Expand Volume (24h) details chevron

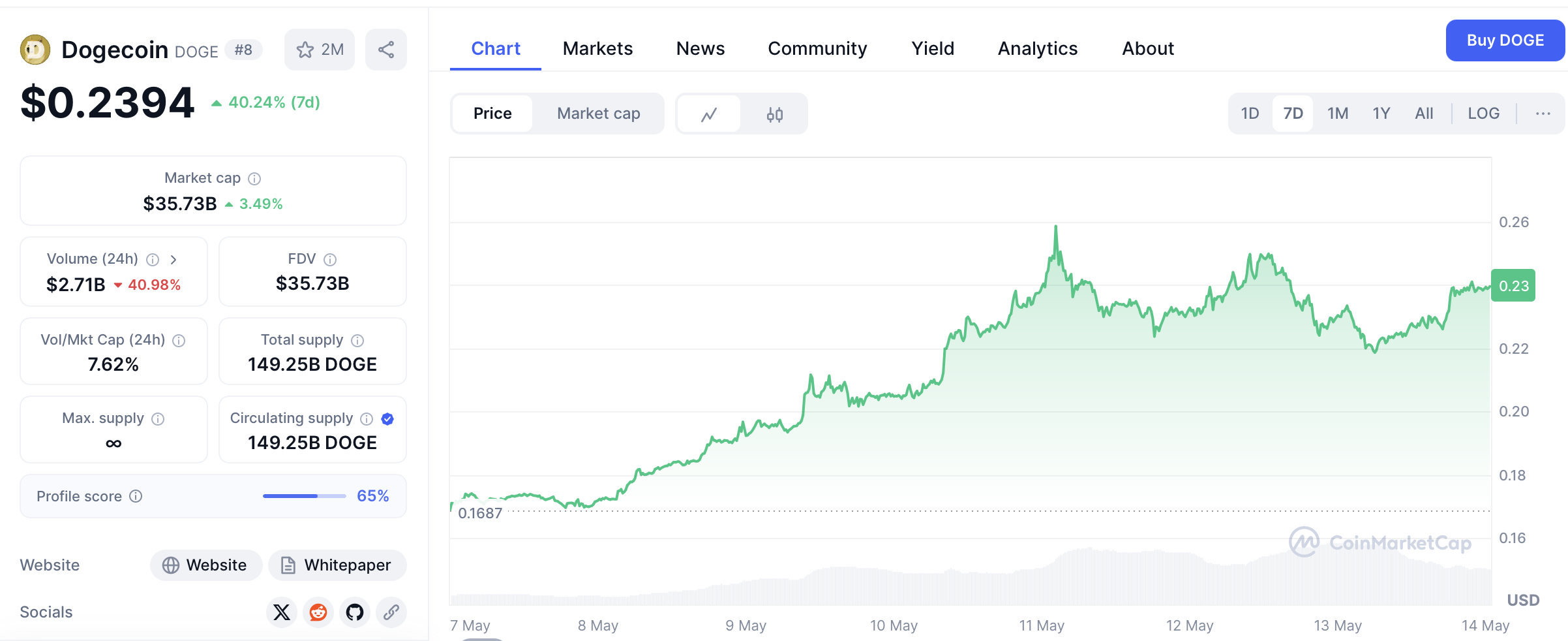pyautogui.click(x=173, y=260)
